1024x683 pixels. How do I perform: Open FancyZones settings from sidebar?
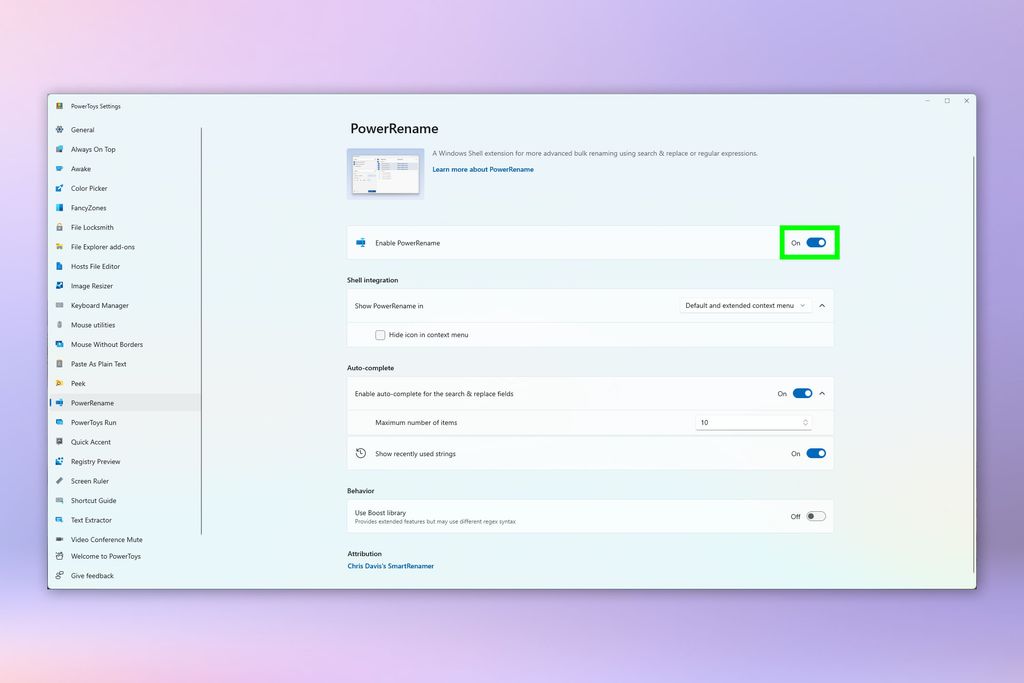(x=84, y=207)
